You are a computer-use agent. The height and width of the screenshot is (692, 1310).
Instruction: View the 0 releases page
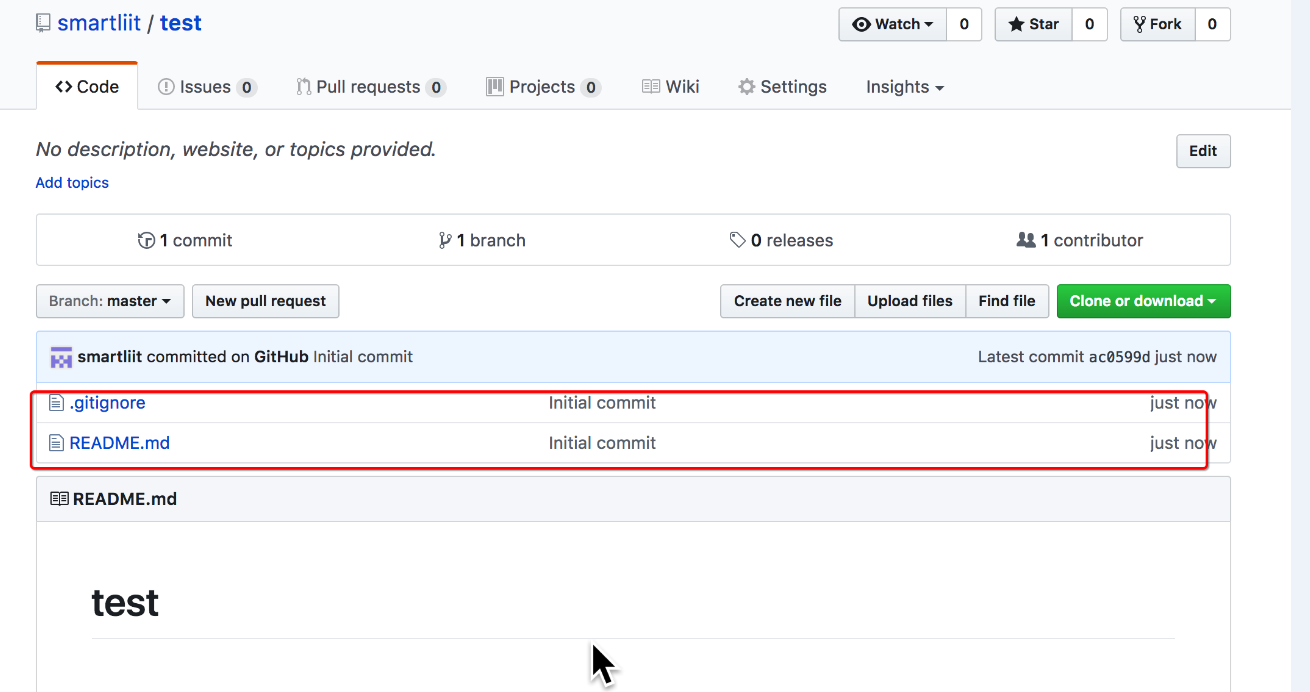tap(781, 240)
